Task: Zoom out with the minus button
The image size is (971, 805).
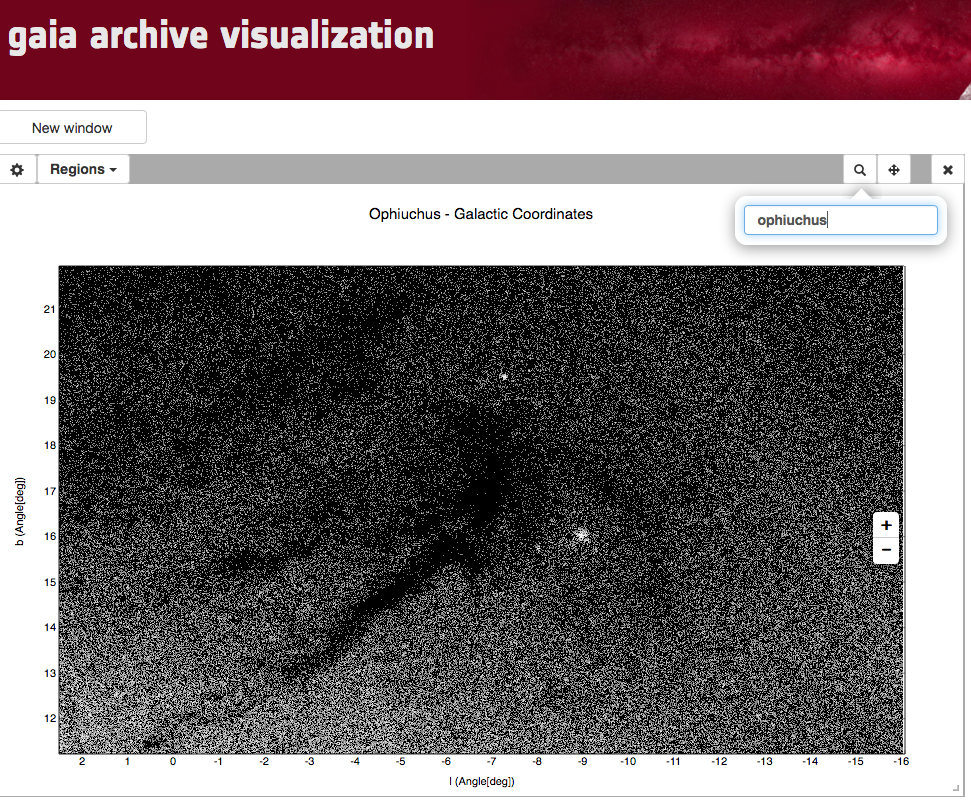Action: pyautogui.click(x=886, y=550)
